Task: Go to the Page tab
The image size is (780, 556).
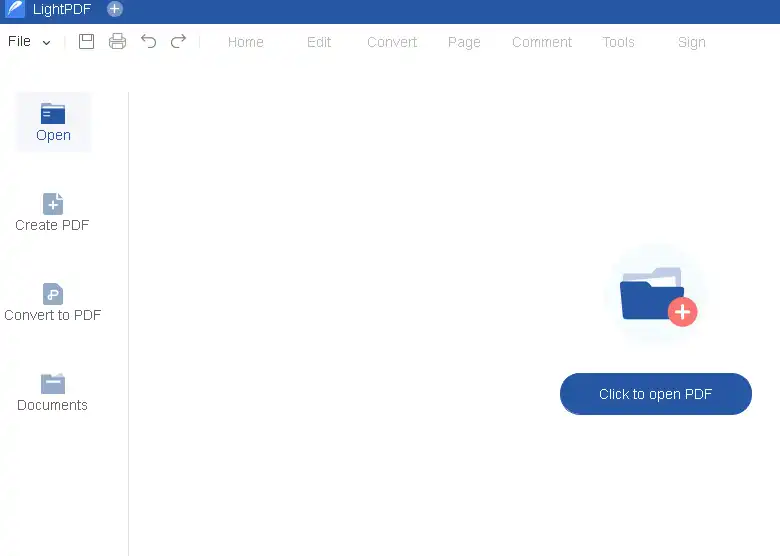Action: pyautogui.click(x=464, y=42)
